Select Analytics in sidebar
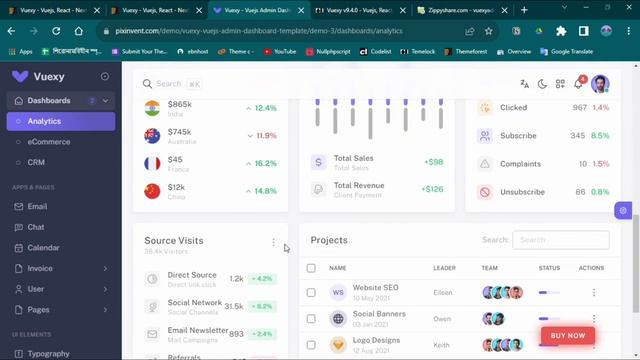Viewport: 640px width, 360px height. 61,121
